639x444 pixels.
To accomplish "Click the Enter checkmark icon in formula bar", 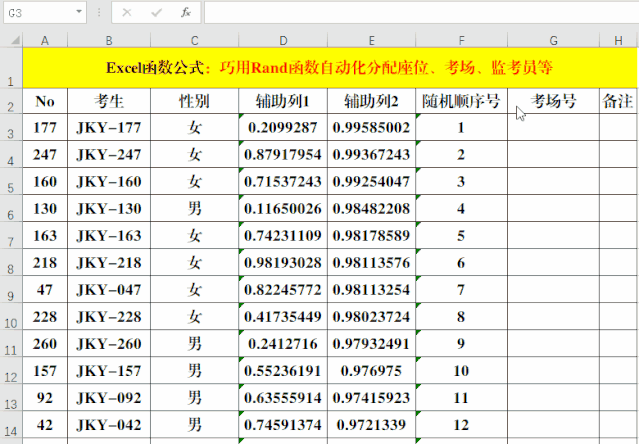I will [x=156, y=13].
